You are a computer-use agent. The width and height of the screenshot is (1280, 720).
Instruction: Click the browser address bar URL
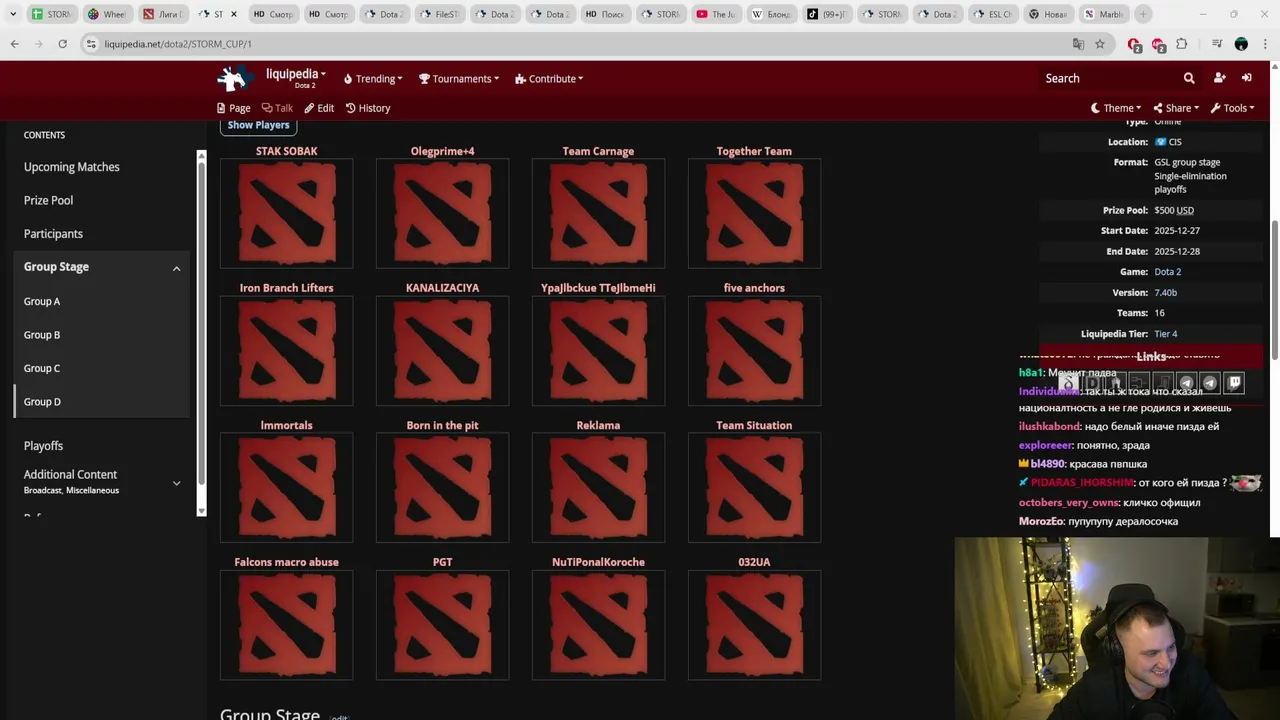pos(178,44)
